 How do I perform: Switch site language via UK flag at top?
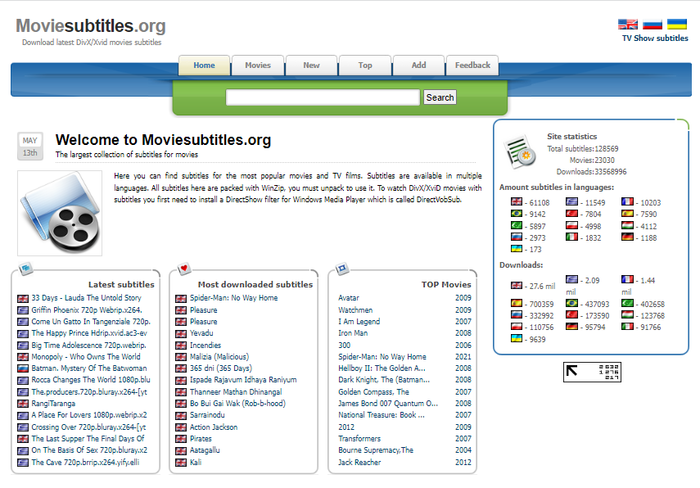click(628, 24)
